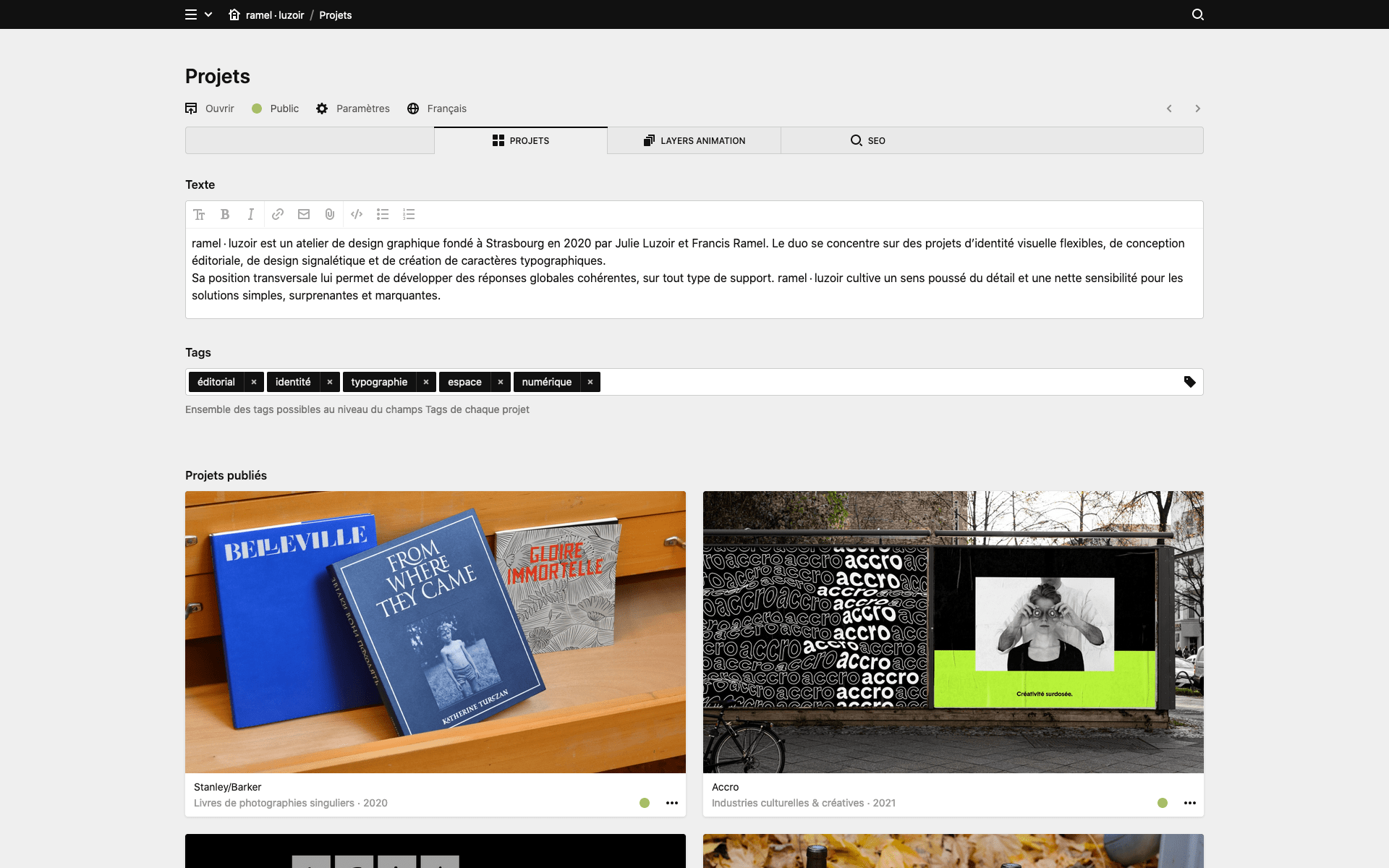The width and height of the screenshot is (1389, 868).
Task: Click inside the Texte editor body
Action: pos(694,273)
